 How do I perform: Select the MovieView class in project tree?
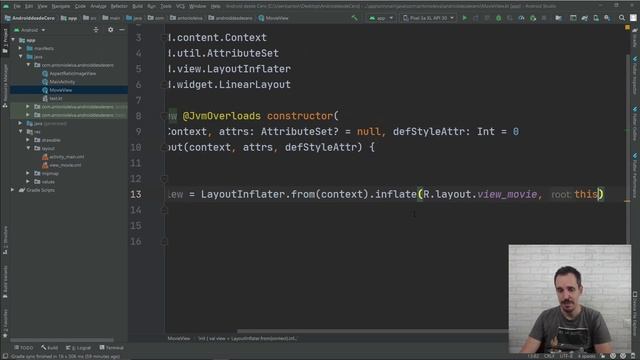coord(60,90)
